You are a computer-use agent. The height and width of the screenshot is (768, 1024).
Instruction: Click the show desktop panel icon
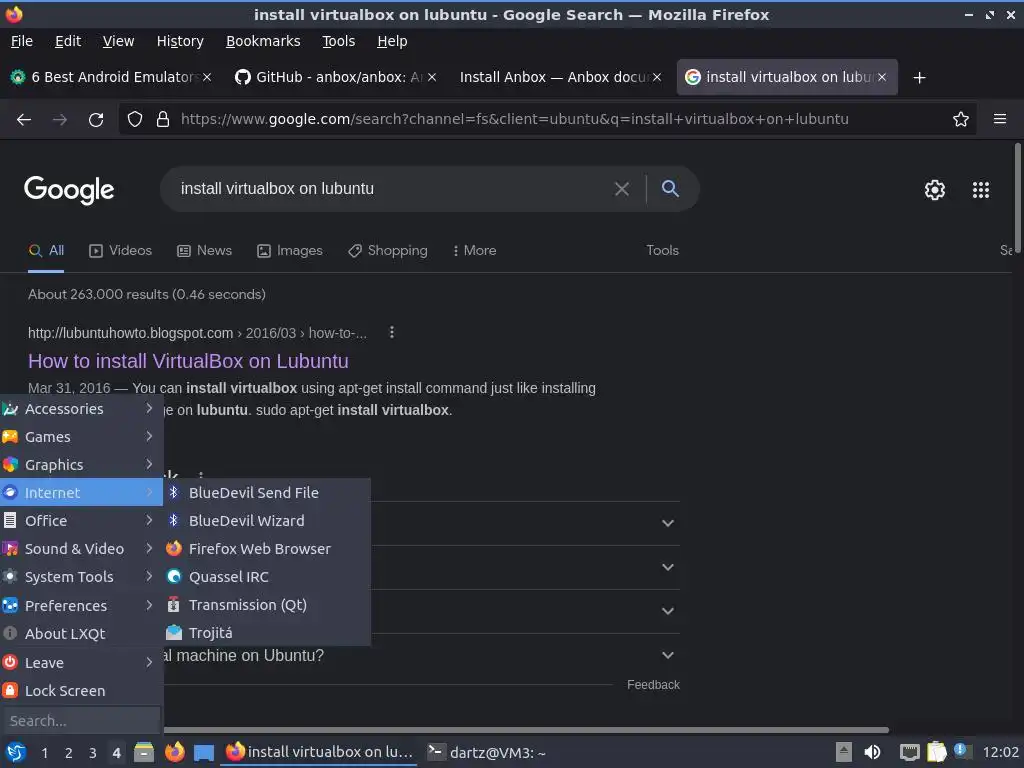click(x=204, y=752)
